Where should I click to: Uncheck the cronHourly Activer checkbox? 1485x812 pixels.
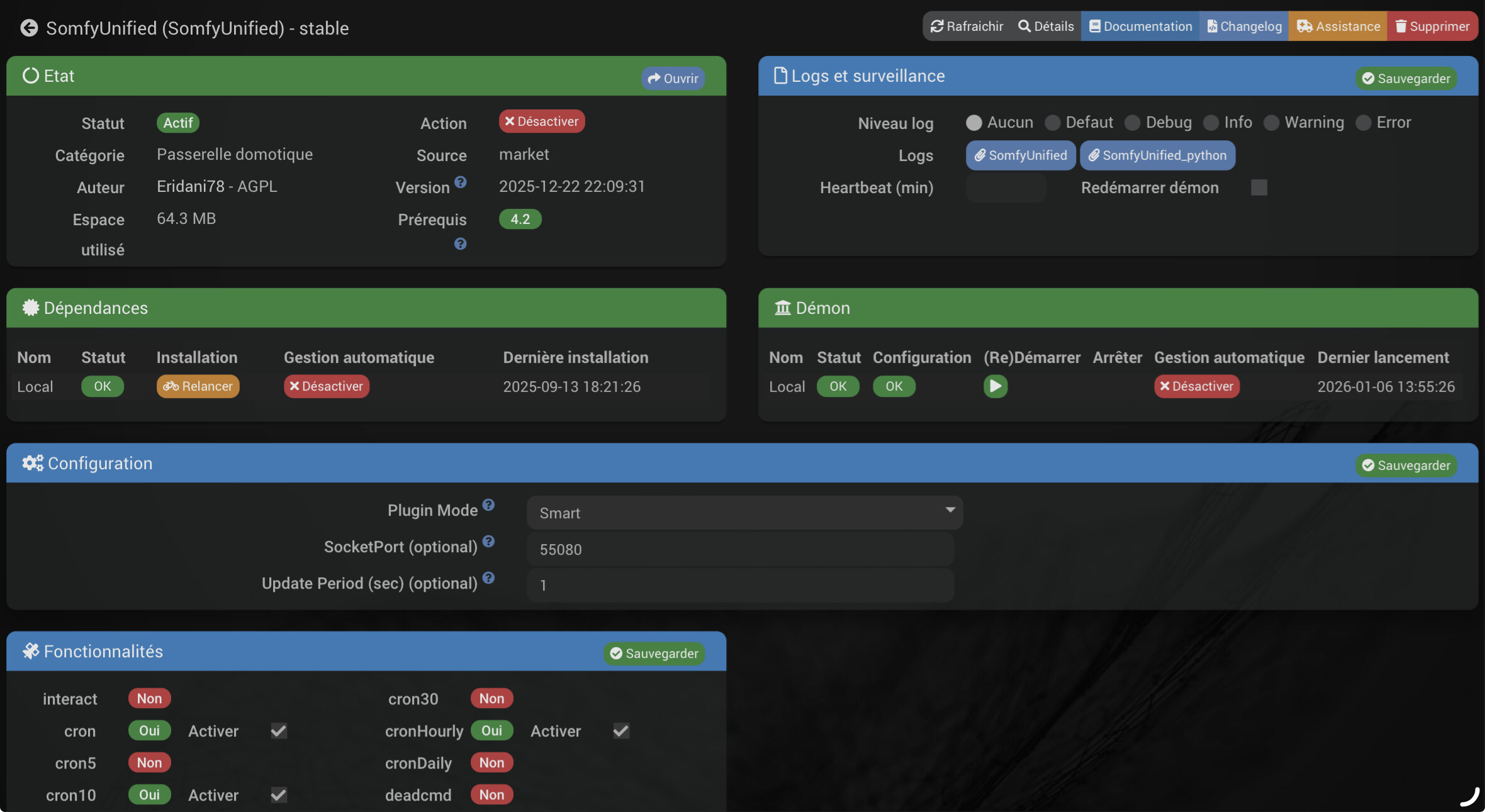[621, 731]
